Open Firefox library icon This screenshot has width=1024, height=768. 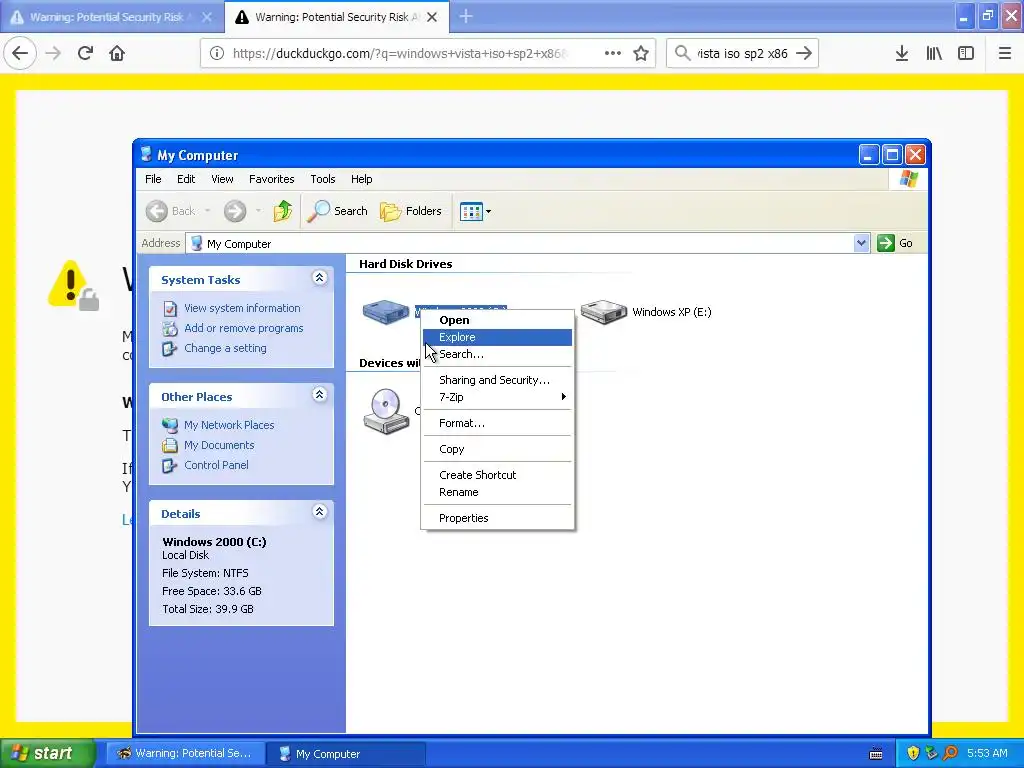click(934, 54)
